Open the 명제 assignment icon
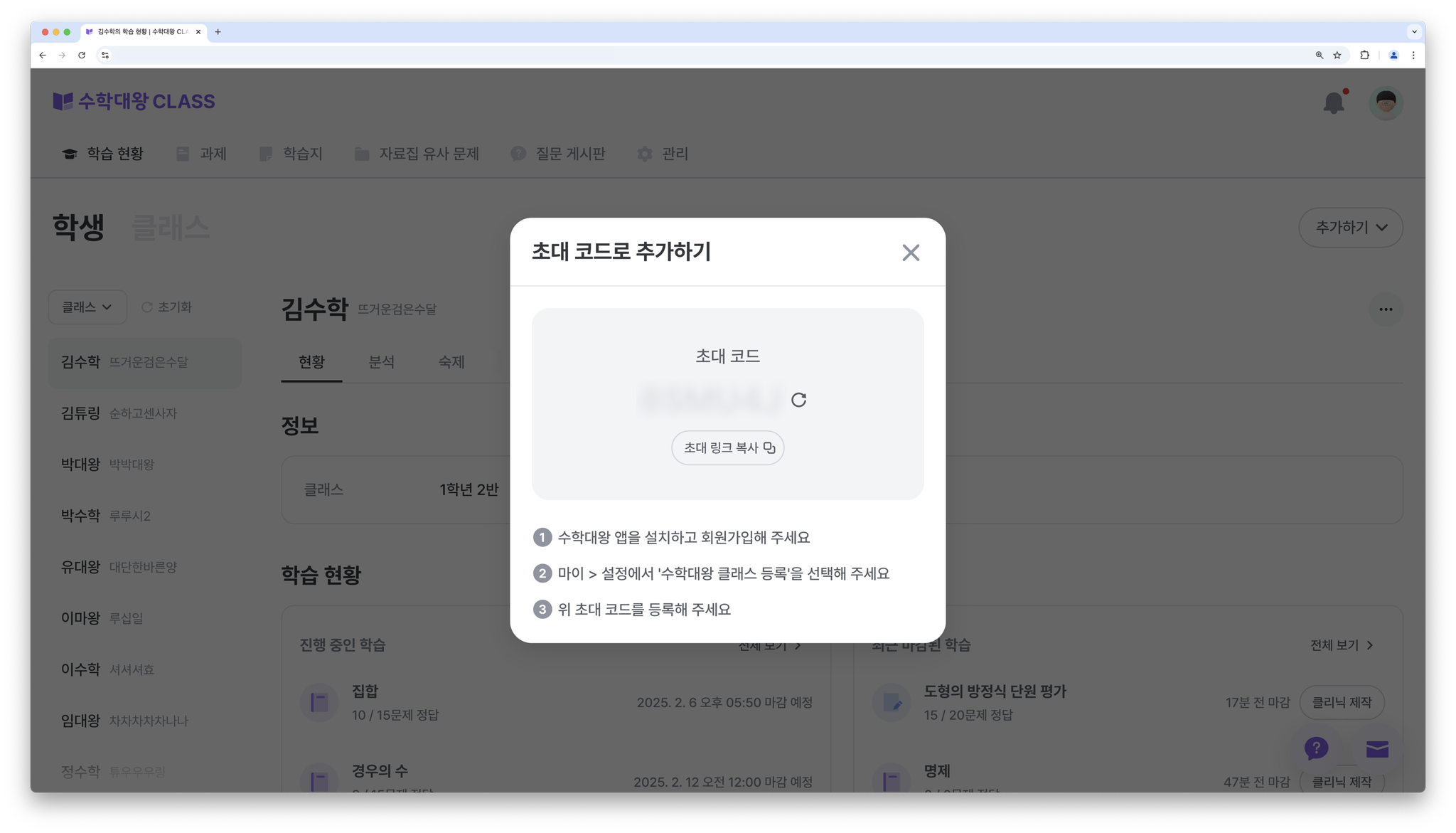 892,780
